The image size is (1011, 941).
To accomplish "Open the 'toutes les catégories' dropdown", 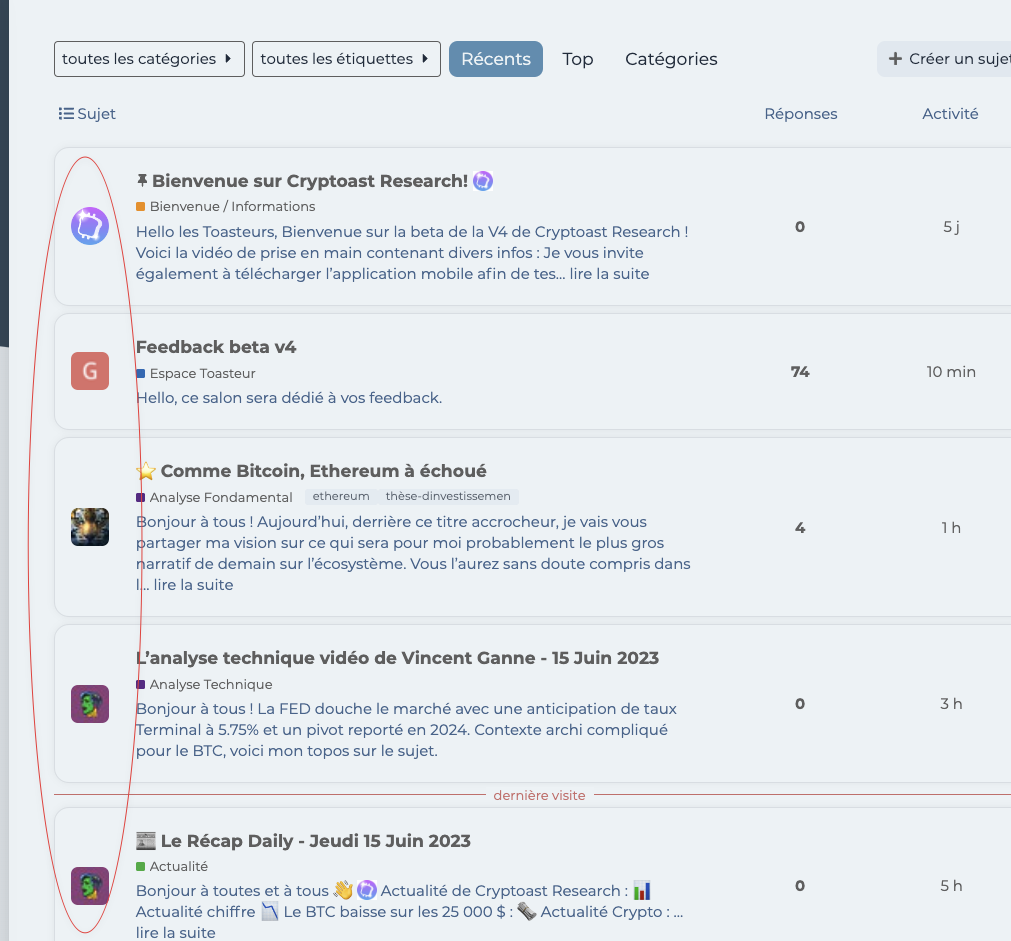I will point(149,59).
